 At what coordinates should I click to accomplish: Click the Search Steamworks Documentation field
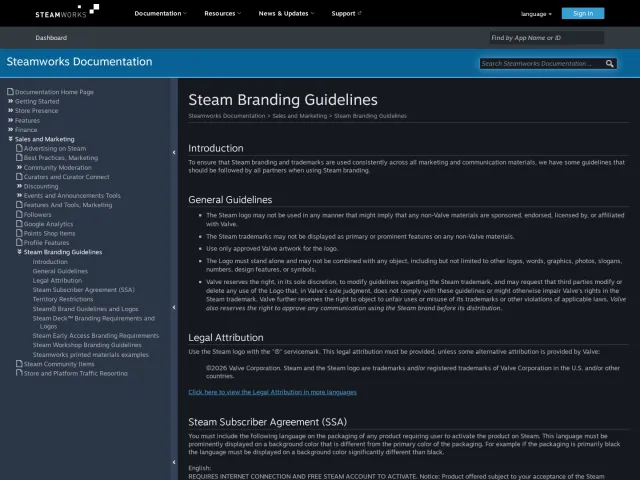[x=542, y=64]
